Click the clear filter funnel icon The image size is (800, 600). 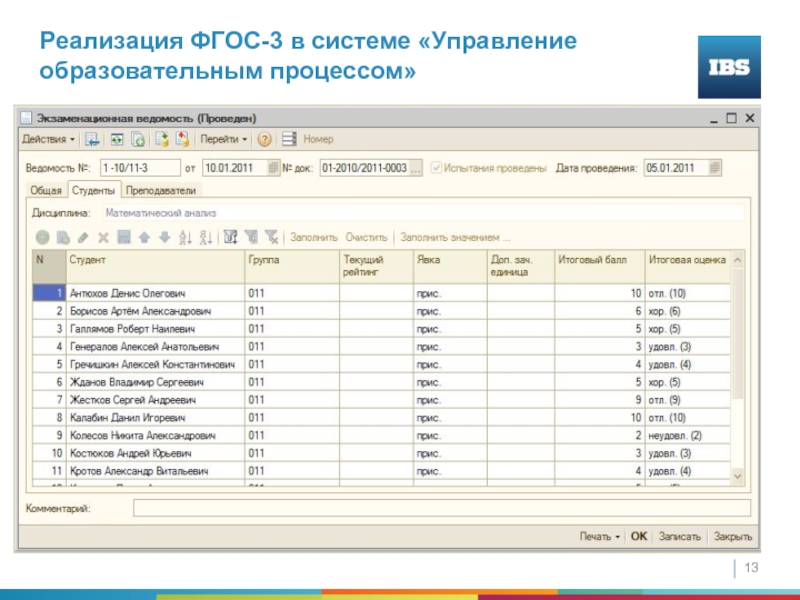(271, 238)
